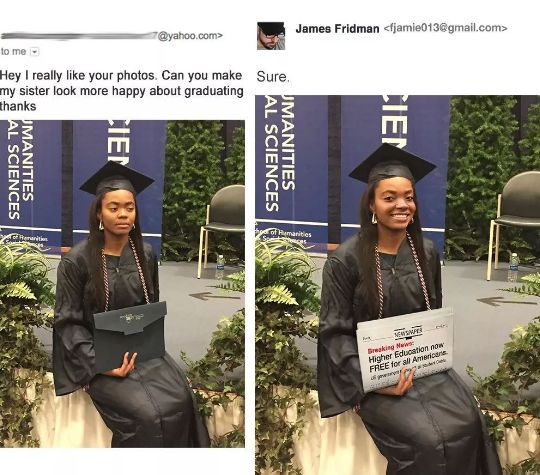This screenshot has width=540, height=475.
Task: Click the SCIENCES banner text in original photo
Action: tap(14, 182)
